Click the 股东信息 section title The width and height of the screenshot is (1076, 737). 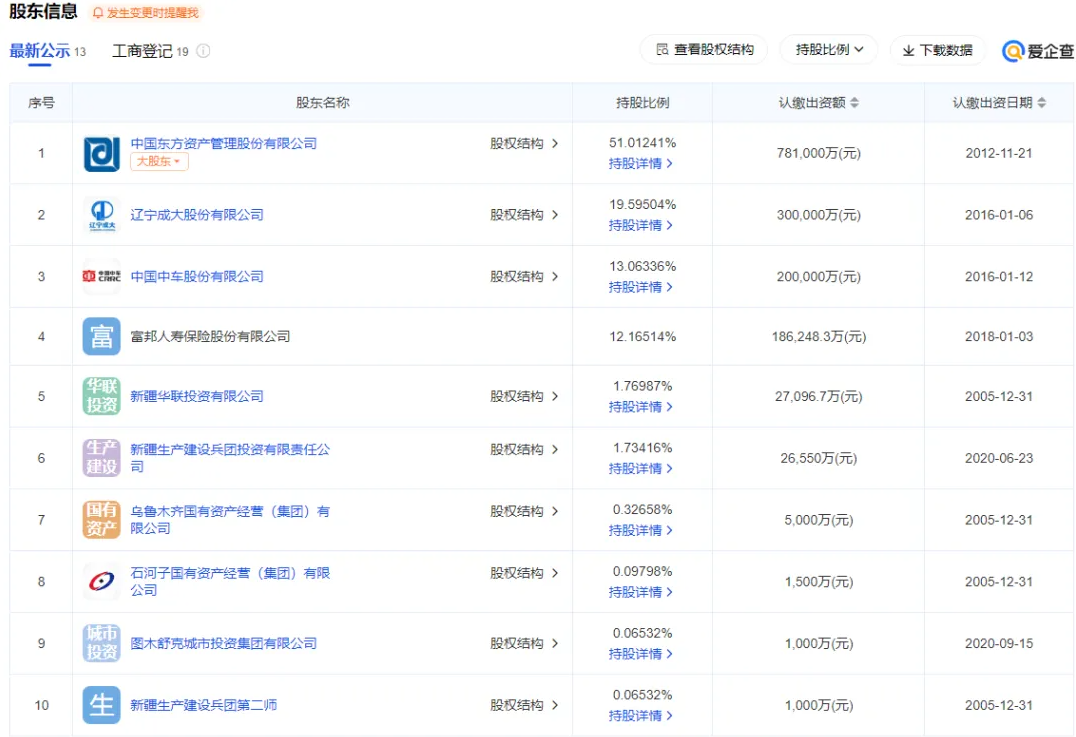point(43,12)
